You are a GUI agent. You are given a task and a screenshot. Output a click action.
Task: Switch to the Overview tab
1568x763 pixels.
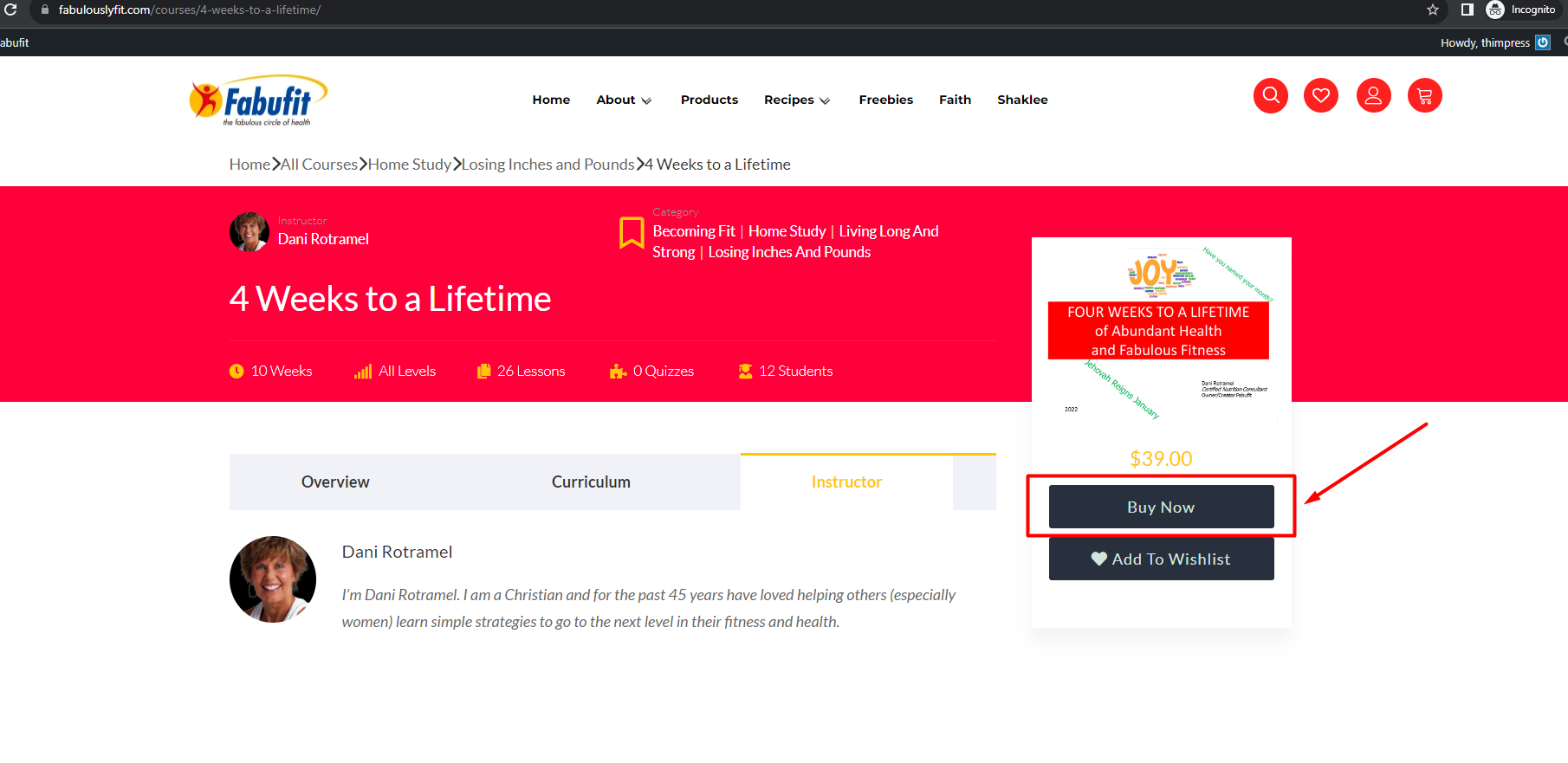click(x=335, y=482)
